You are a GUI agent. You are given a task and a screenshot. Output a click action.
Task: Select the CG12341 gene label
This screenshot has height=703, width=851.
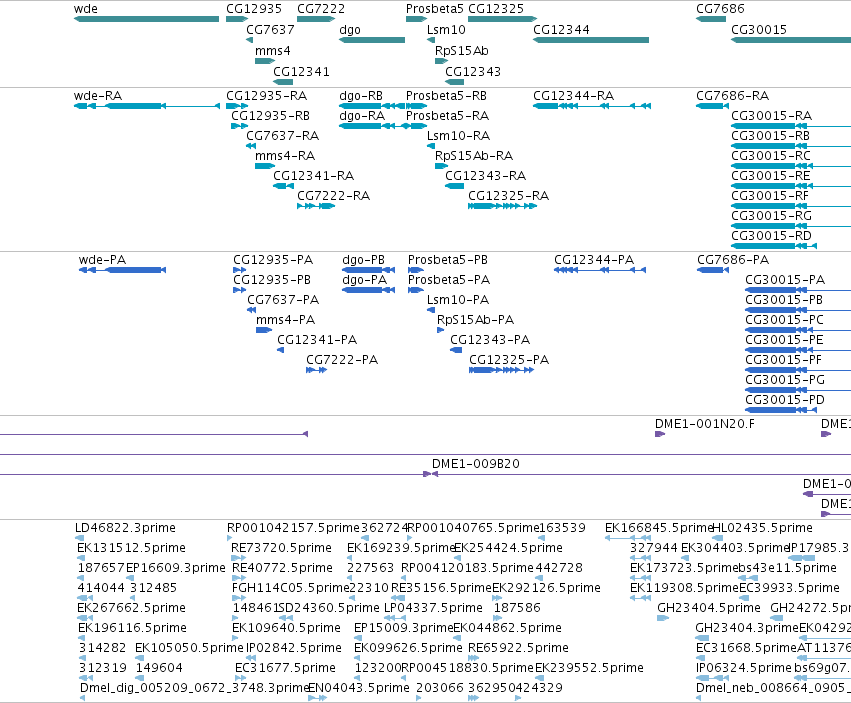301,72
